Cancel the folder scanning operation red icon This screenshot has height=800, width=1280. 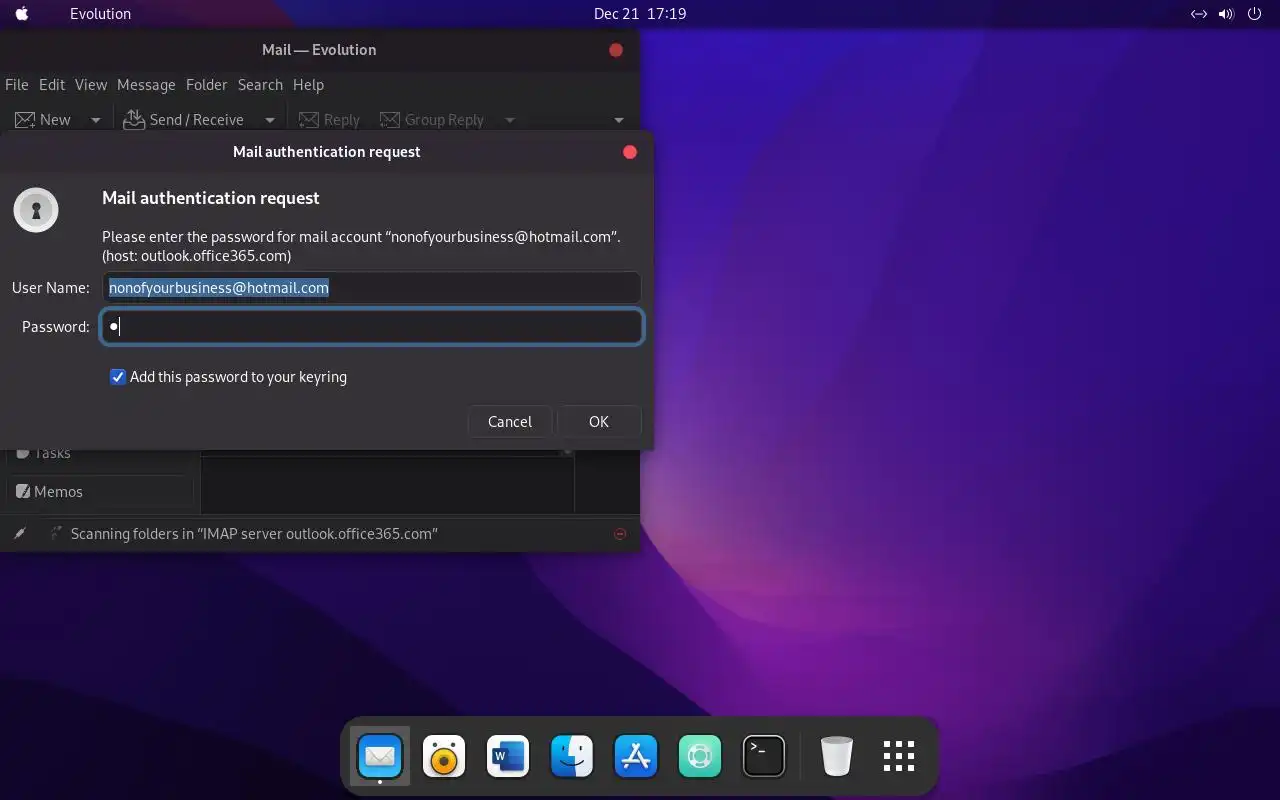pyautogui.click(x=620, y=534)
